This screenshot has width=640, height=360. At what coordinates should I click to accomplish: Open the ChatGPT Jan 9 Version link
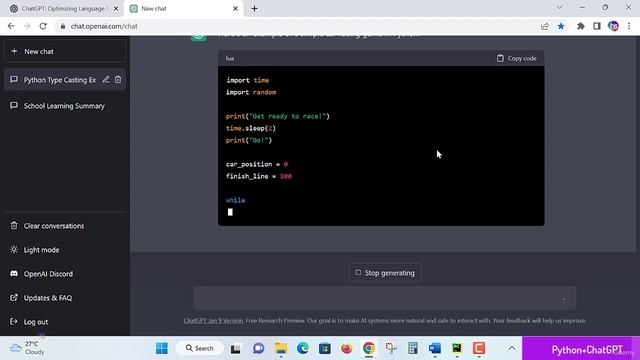tap(213, 321)
